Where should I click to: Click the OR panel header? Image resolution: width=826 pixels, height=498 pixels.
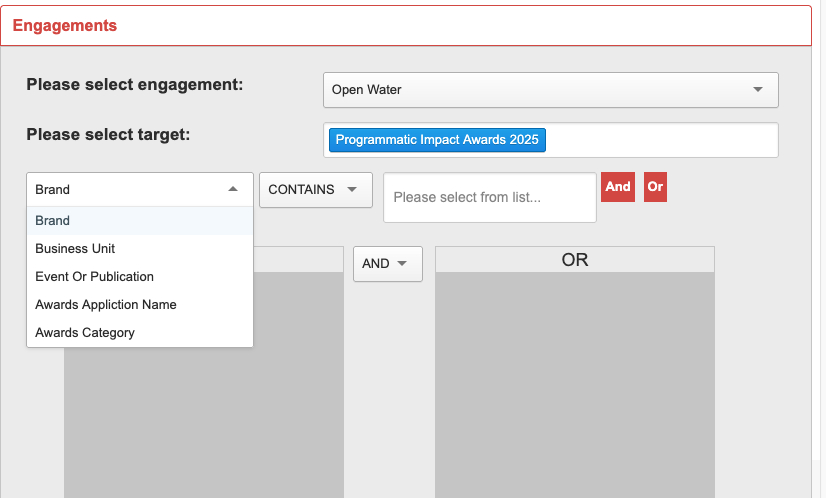click(575, 260)
